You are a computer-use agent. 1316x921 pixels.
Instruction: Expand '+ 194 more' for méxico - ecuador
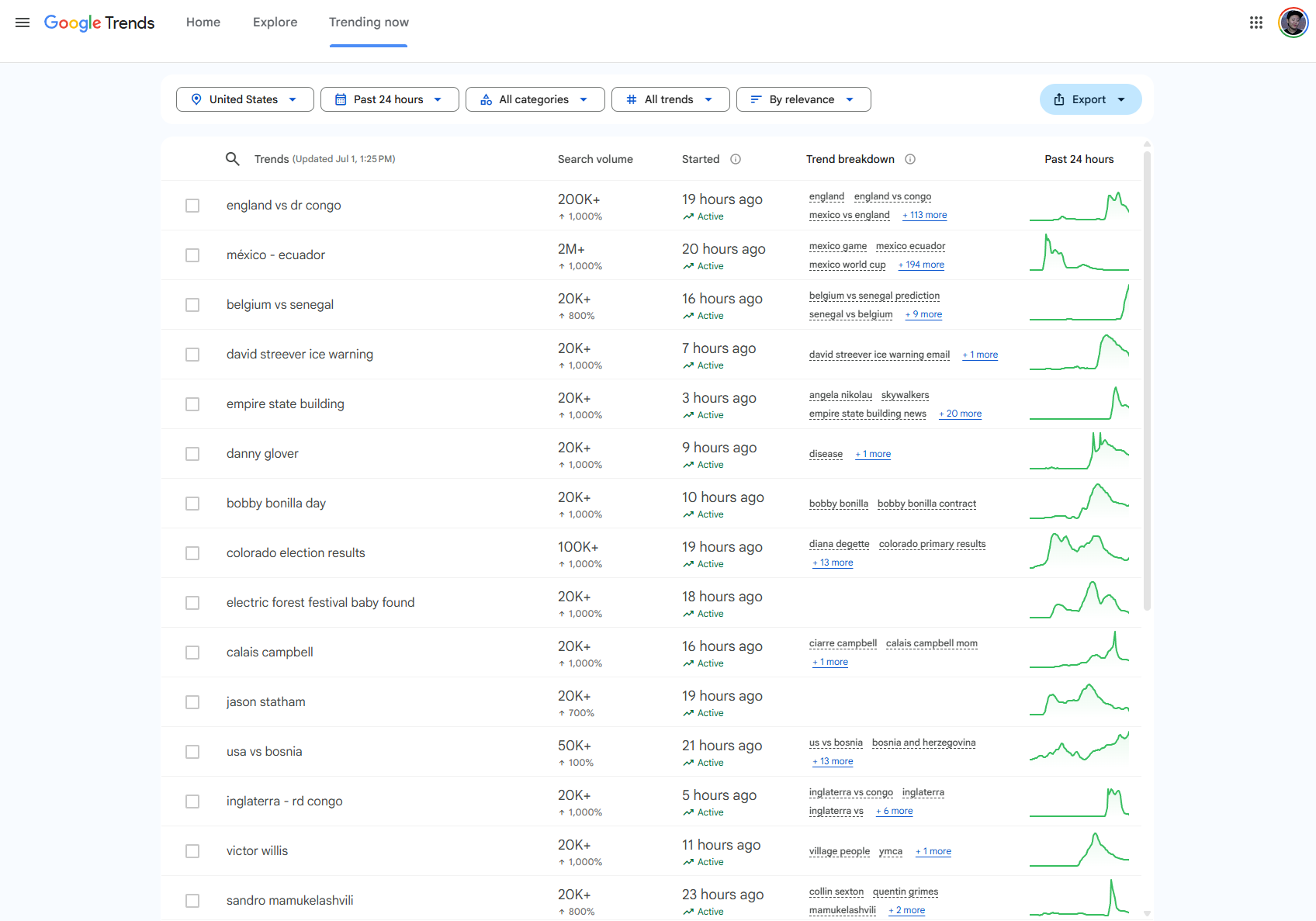pyautogui.click(x=921, y=265)
